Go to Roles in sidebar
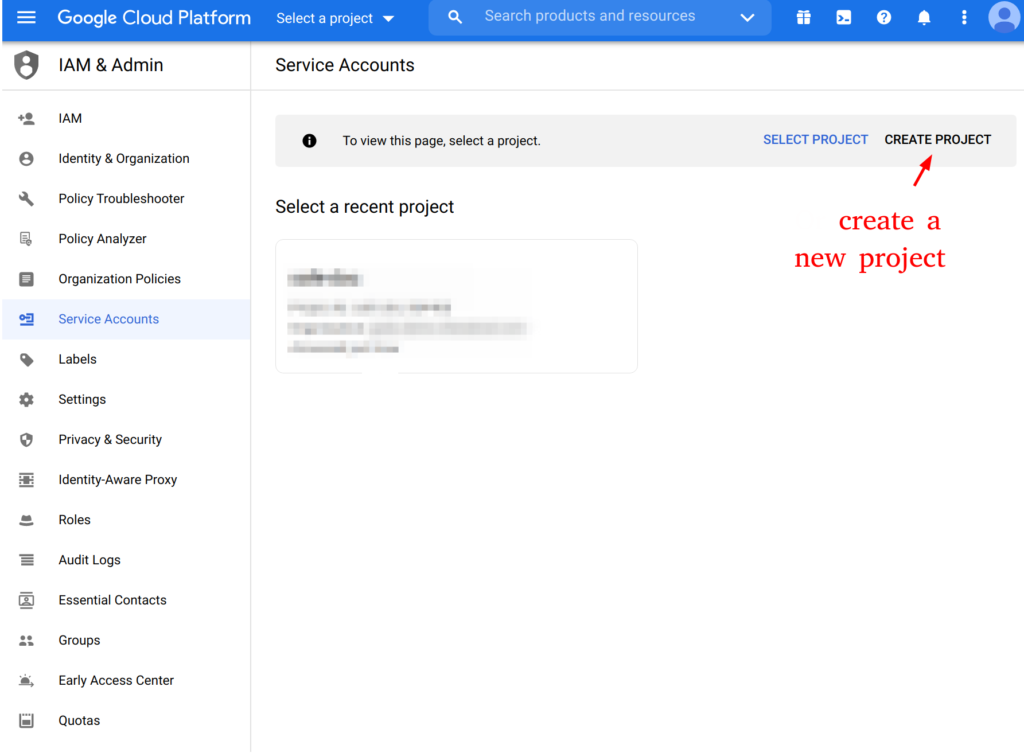 [x=74, y=520]
